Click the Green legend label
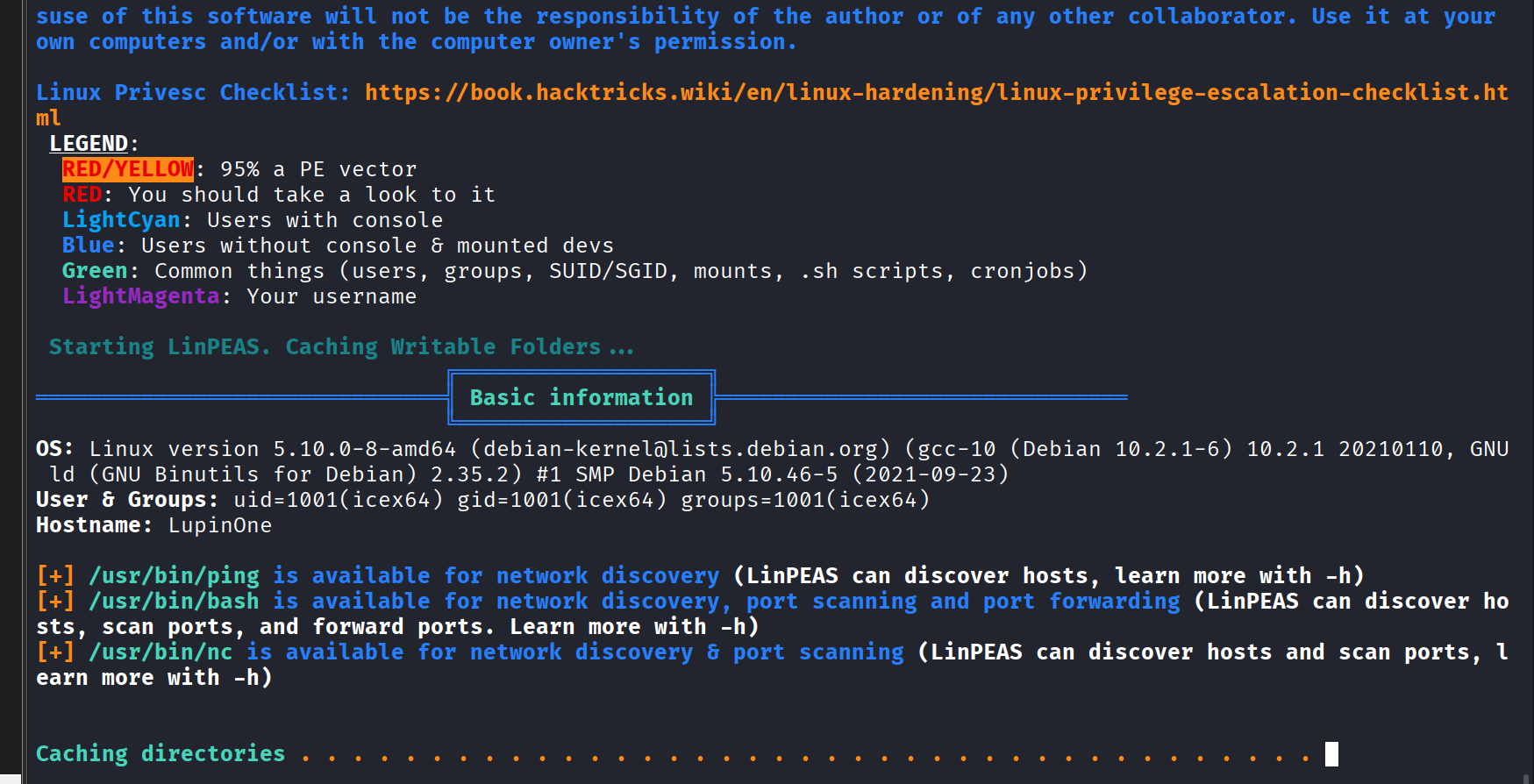This screenshot has width=1534, height=784. tap(95, 271)
